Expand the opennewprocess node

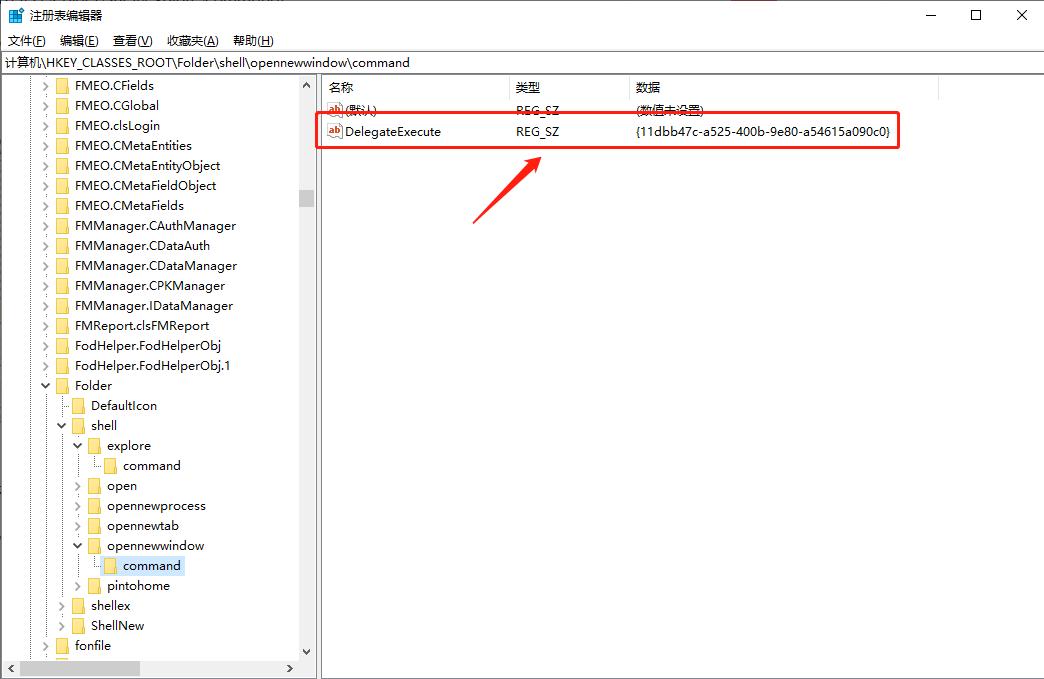click(77, 505)
